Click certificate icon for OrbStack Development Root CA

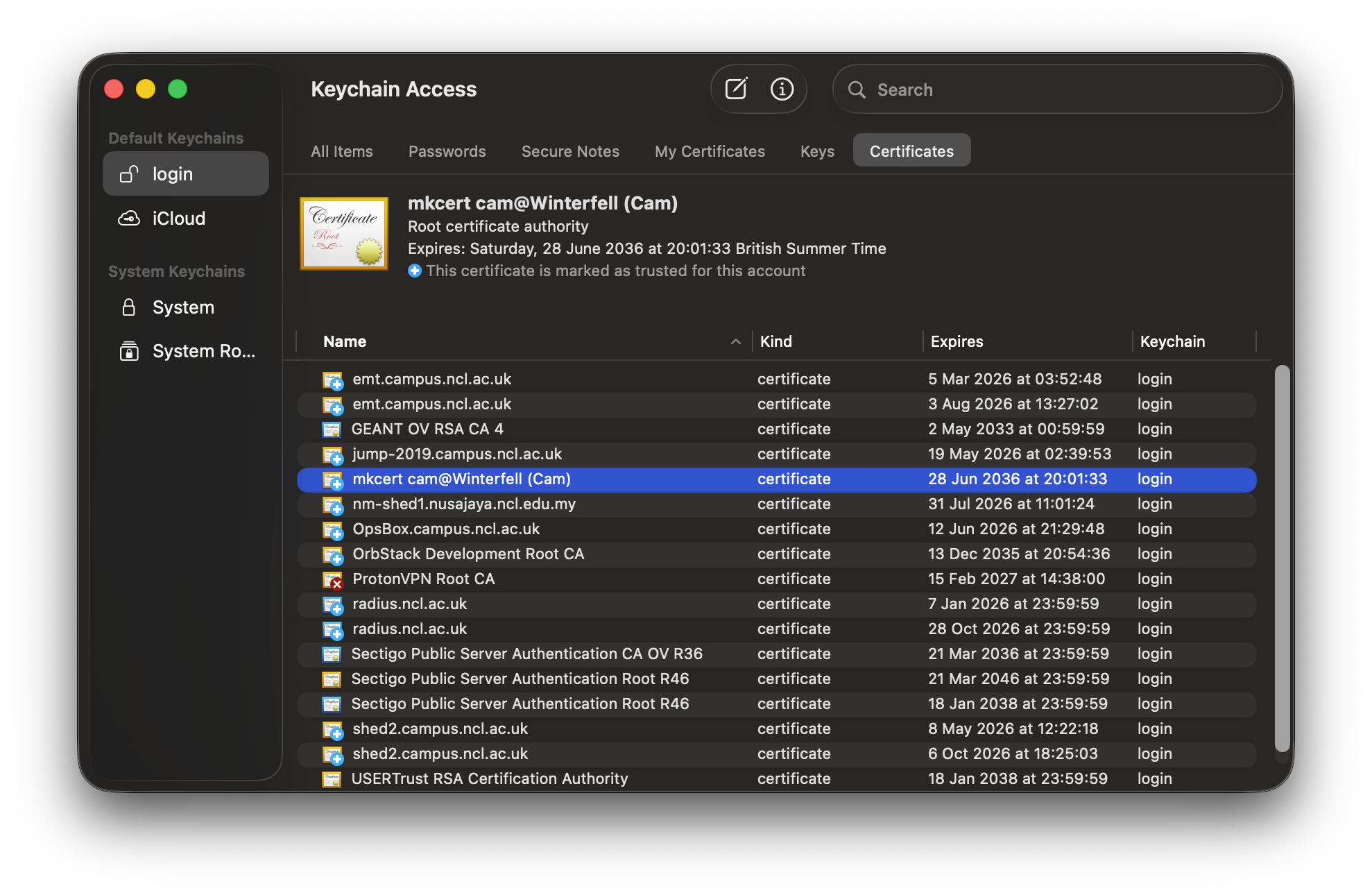333,555
